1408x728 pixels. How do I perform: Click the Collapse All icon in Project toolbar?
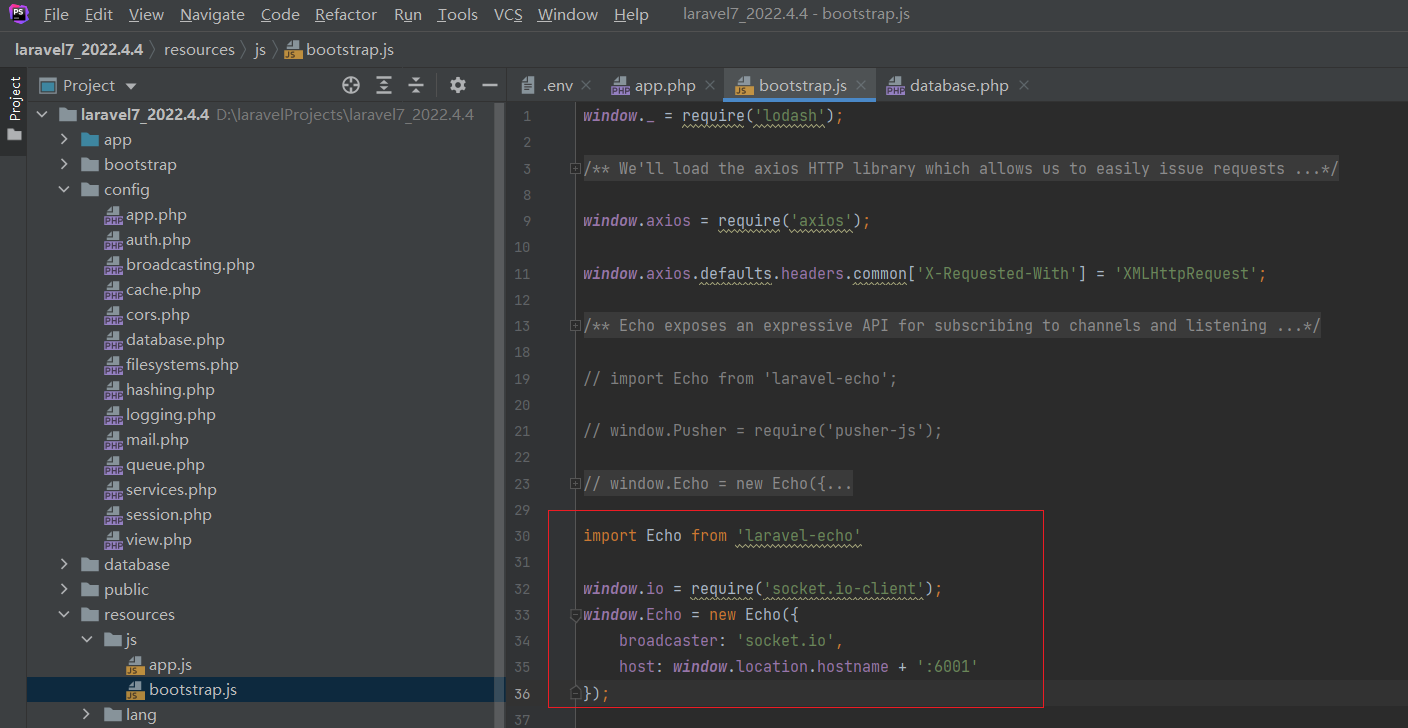(416, 85)
